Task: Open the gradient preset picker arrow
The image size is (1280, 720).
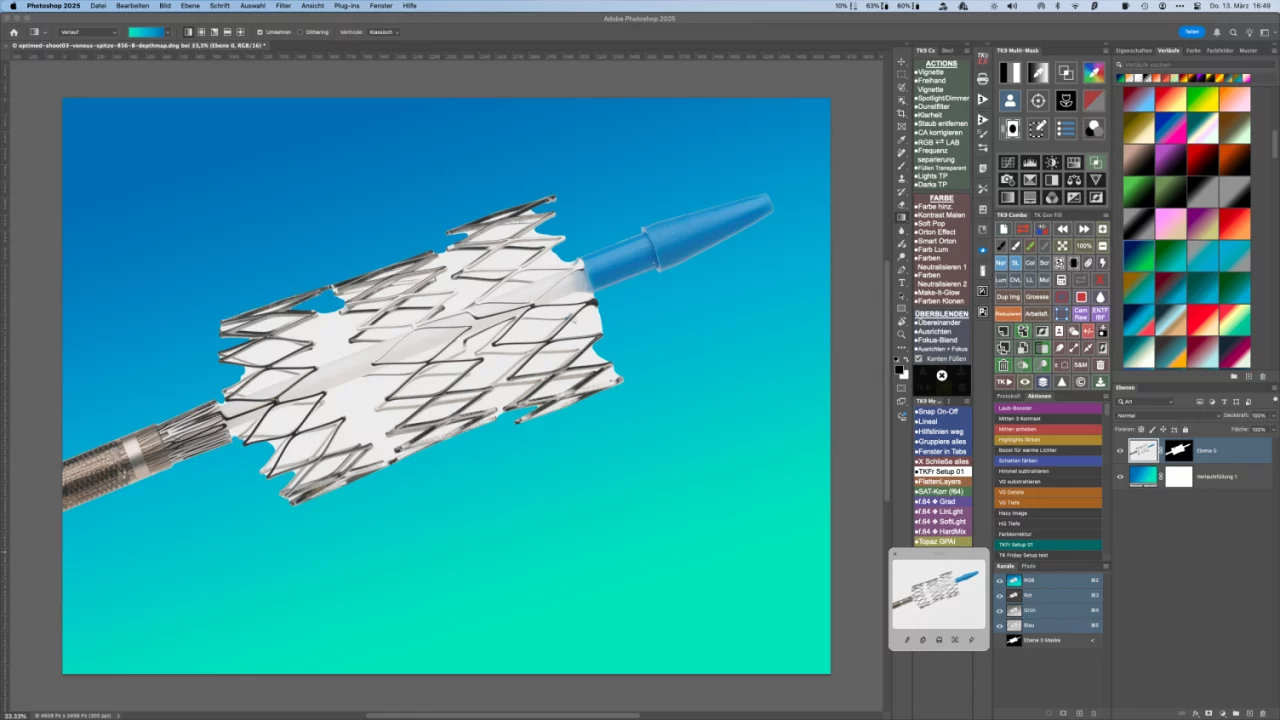Action: click(x=167, y=32)
